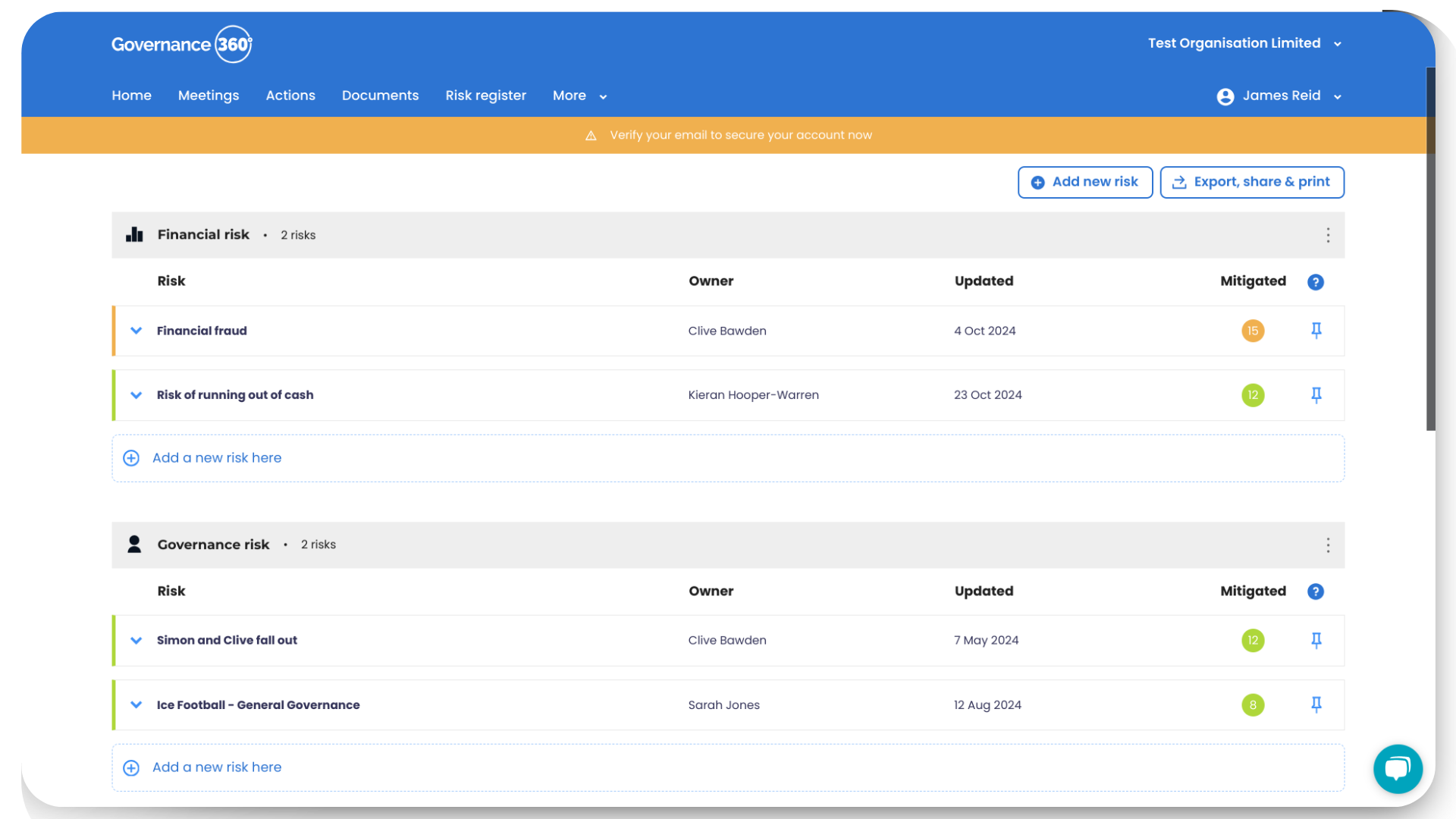Click the James Reid user account menu

click(1280, 95)
